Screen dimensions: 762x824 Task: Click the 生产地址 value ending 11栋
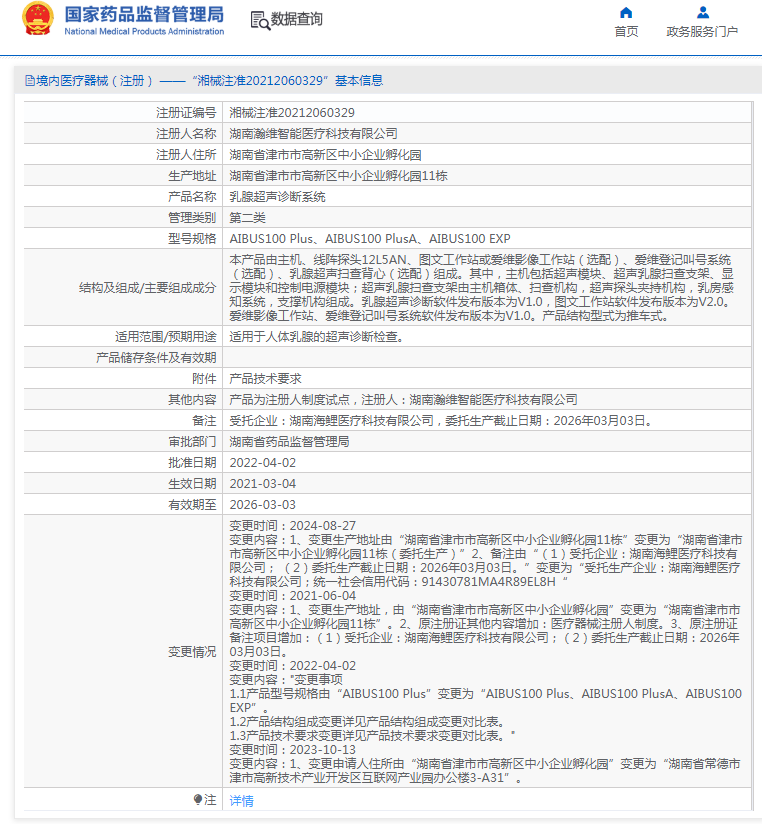338,176
